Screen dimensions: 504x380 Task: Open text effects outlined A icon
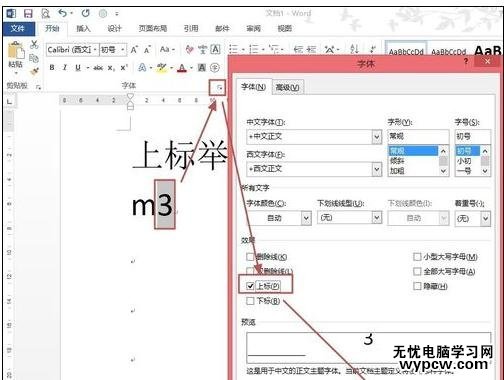point(142,68)
